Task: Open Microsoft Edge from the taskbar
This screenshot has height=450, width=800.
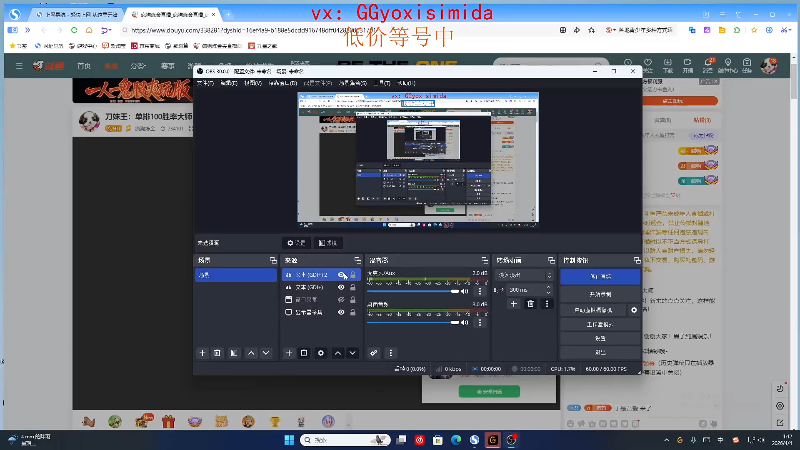Action: (456, 440)
